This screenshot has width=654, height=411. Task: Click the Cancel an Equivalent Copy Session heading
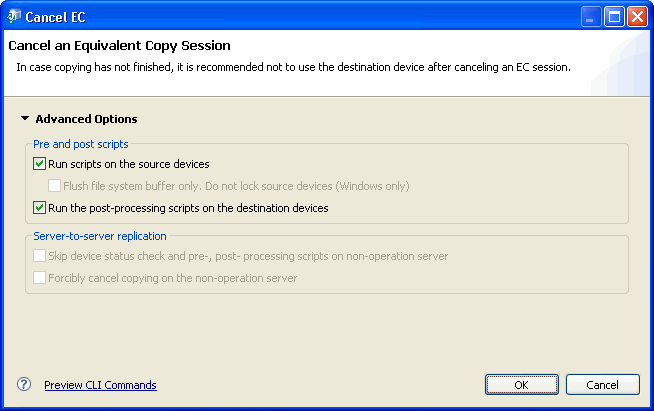[119, 45]
